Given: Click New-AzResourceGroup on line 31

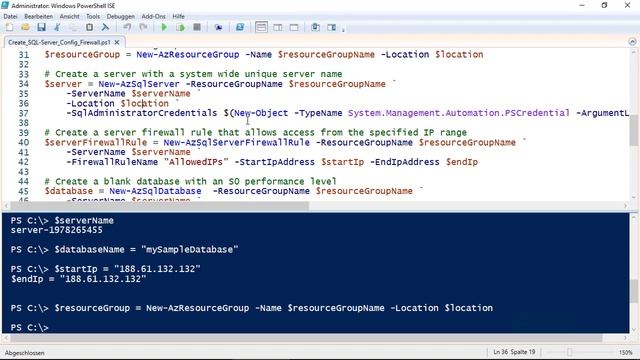Looking at the screenshot, I should pyautogui.click(x=188, y=54).
